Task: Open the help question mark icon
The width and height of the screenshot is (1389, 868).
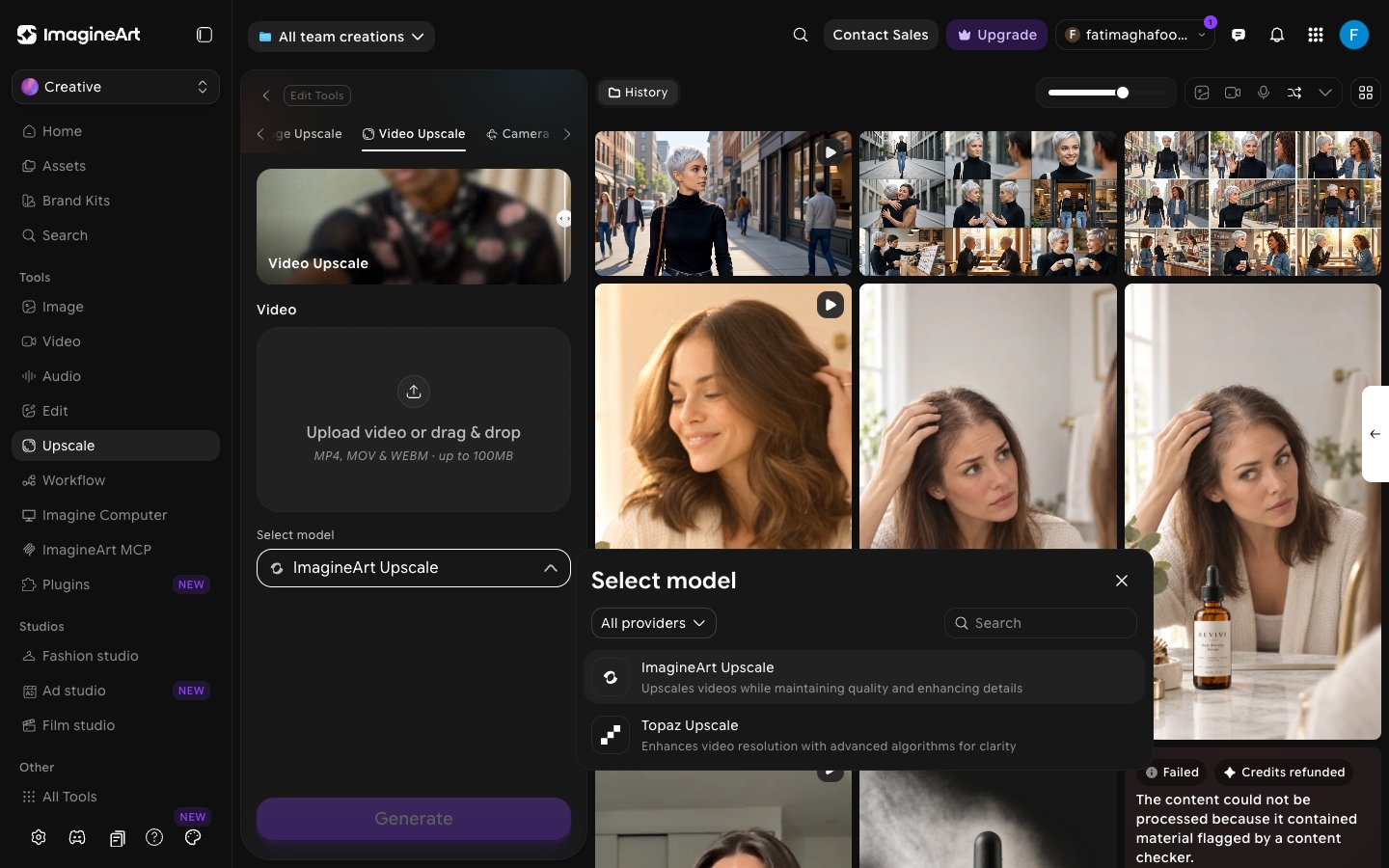Action: tap(154, 837)
